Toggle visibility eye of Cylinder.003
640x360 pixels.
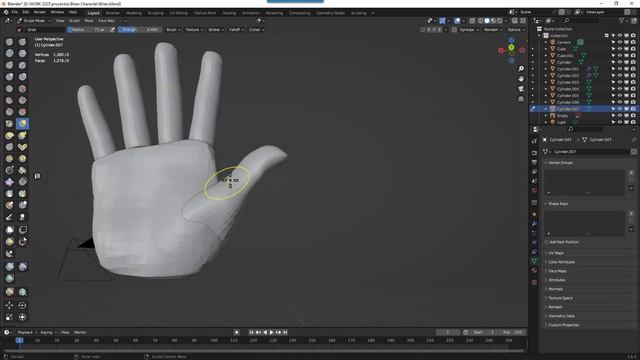click(620, 82)
